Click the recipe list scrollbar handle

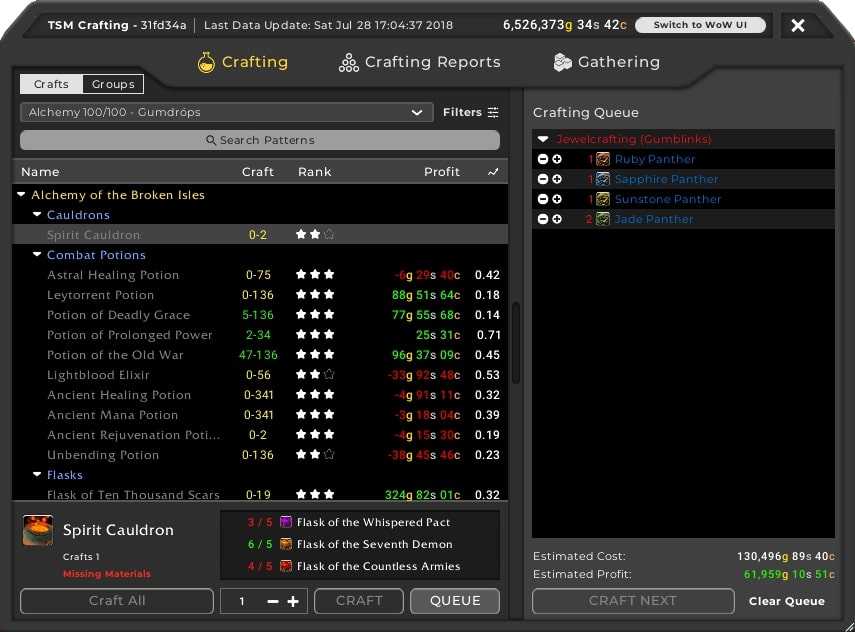(516, 342)
